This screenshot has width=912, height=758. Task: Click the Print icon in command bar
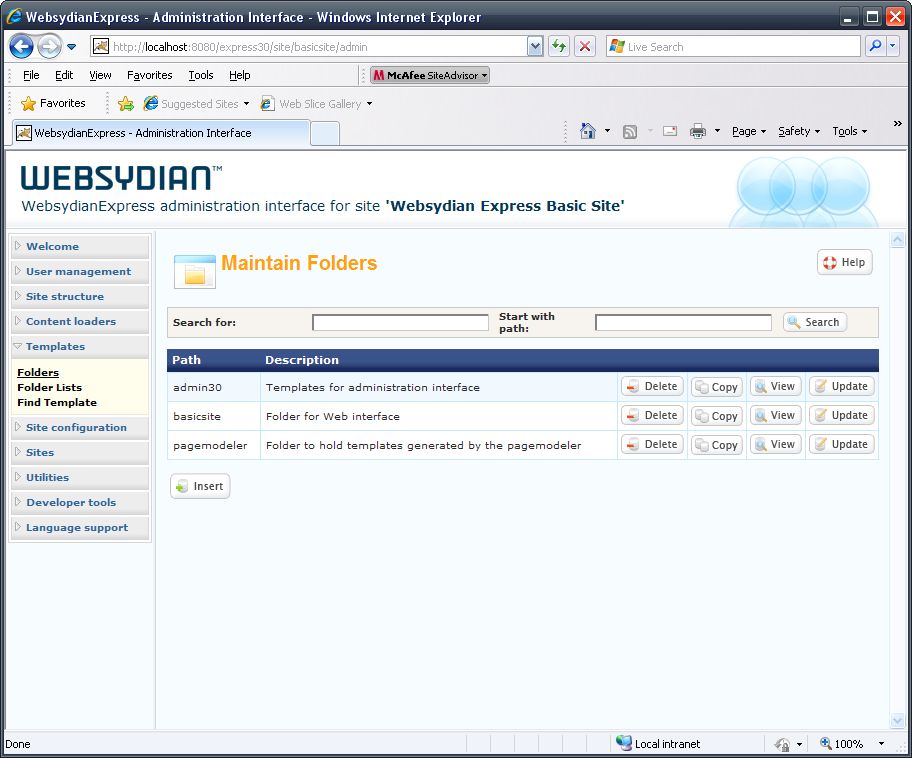(697, 131)
